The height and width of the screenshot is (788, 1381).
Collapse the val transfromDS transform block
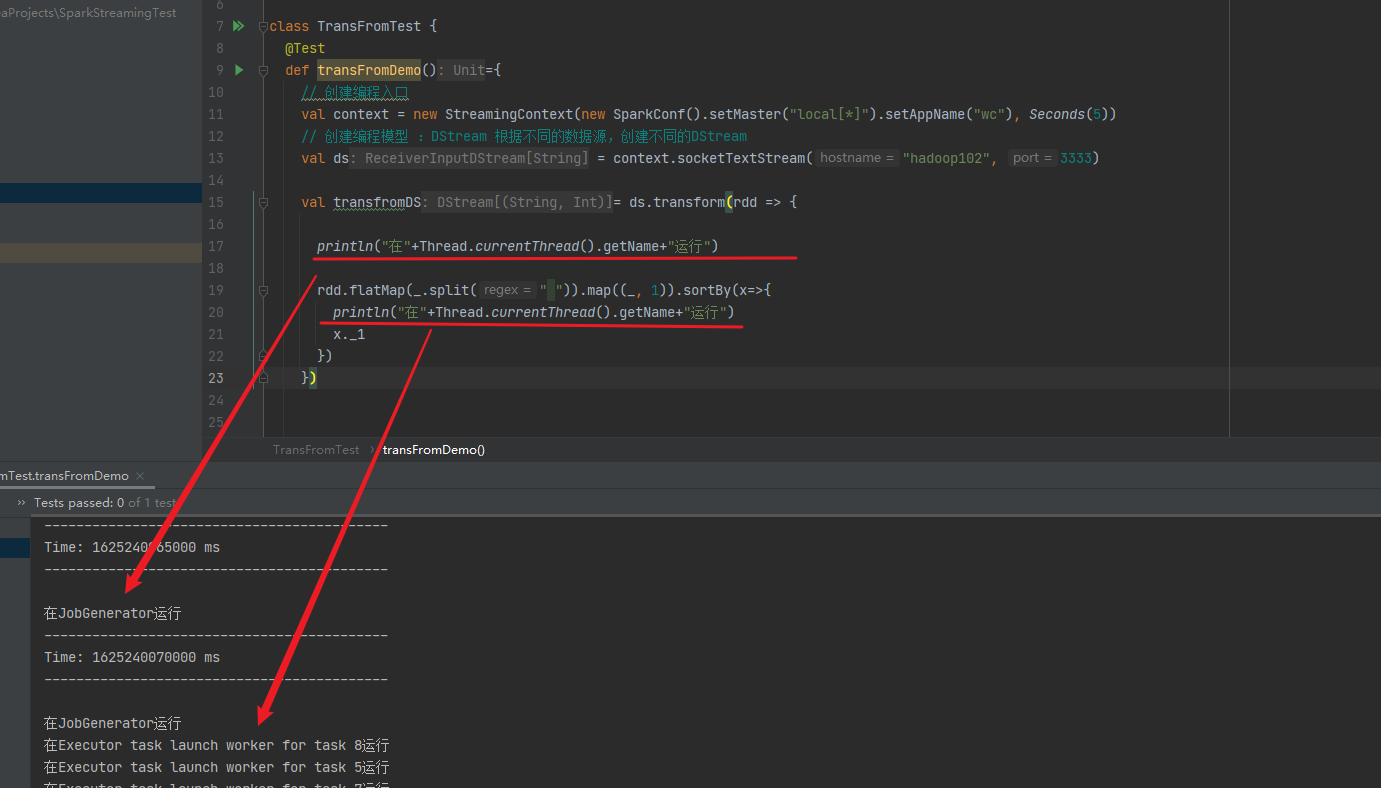click(x=263, y=202)
